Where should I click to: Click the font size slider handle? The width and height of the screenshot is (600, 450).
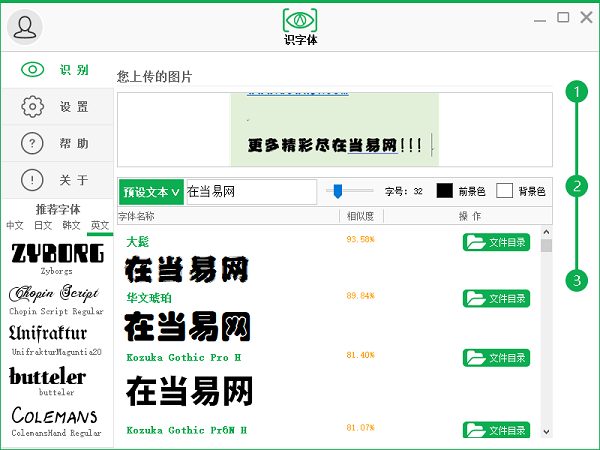tap(340, 190)
